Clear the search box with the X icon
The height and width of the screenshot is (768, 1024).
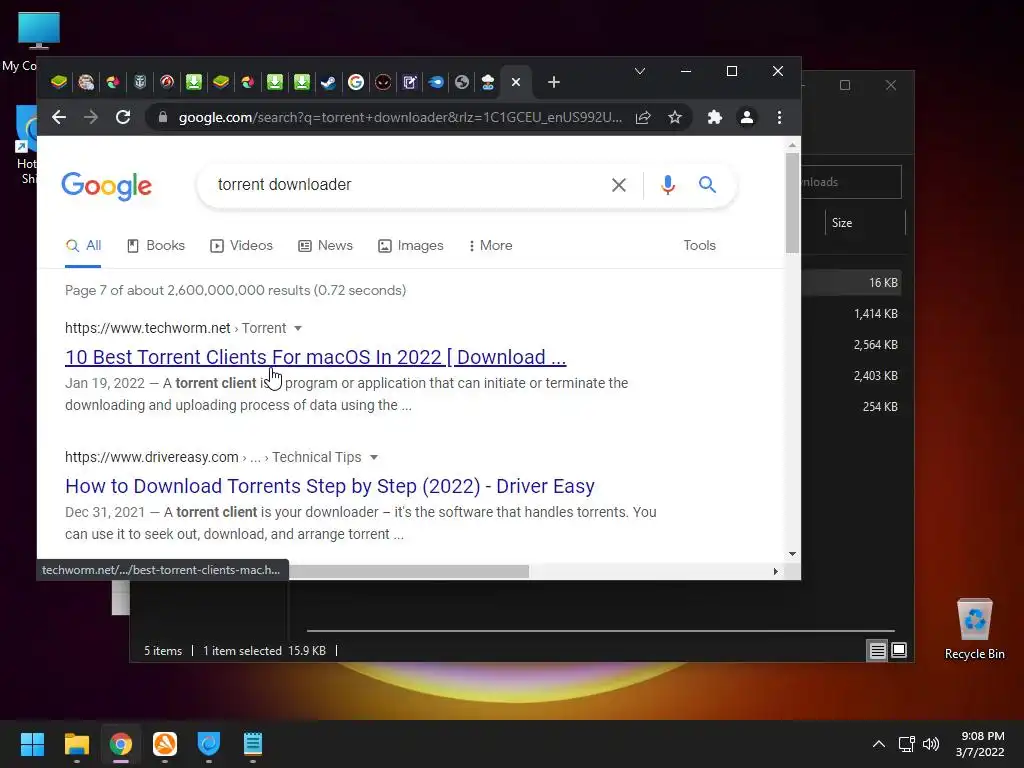pos(618,185)
